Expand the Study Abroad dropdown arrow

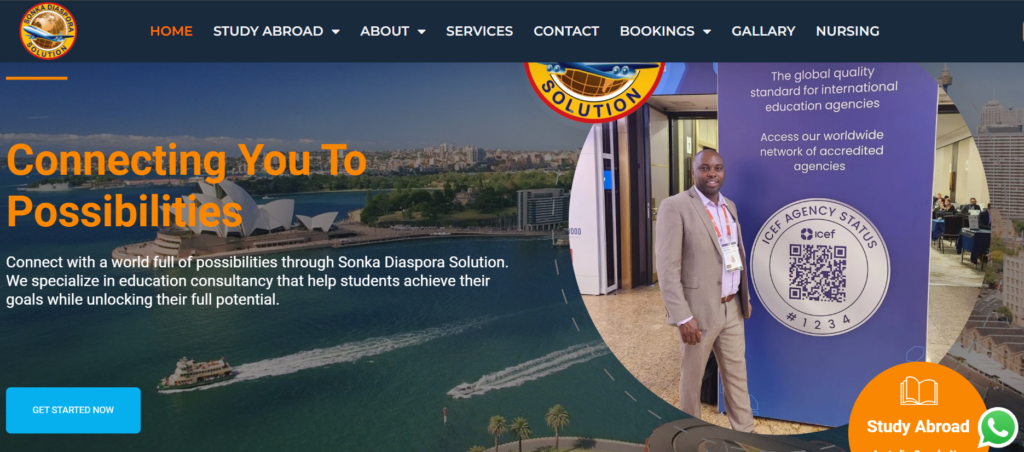336,31
